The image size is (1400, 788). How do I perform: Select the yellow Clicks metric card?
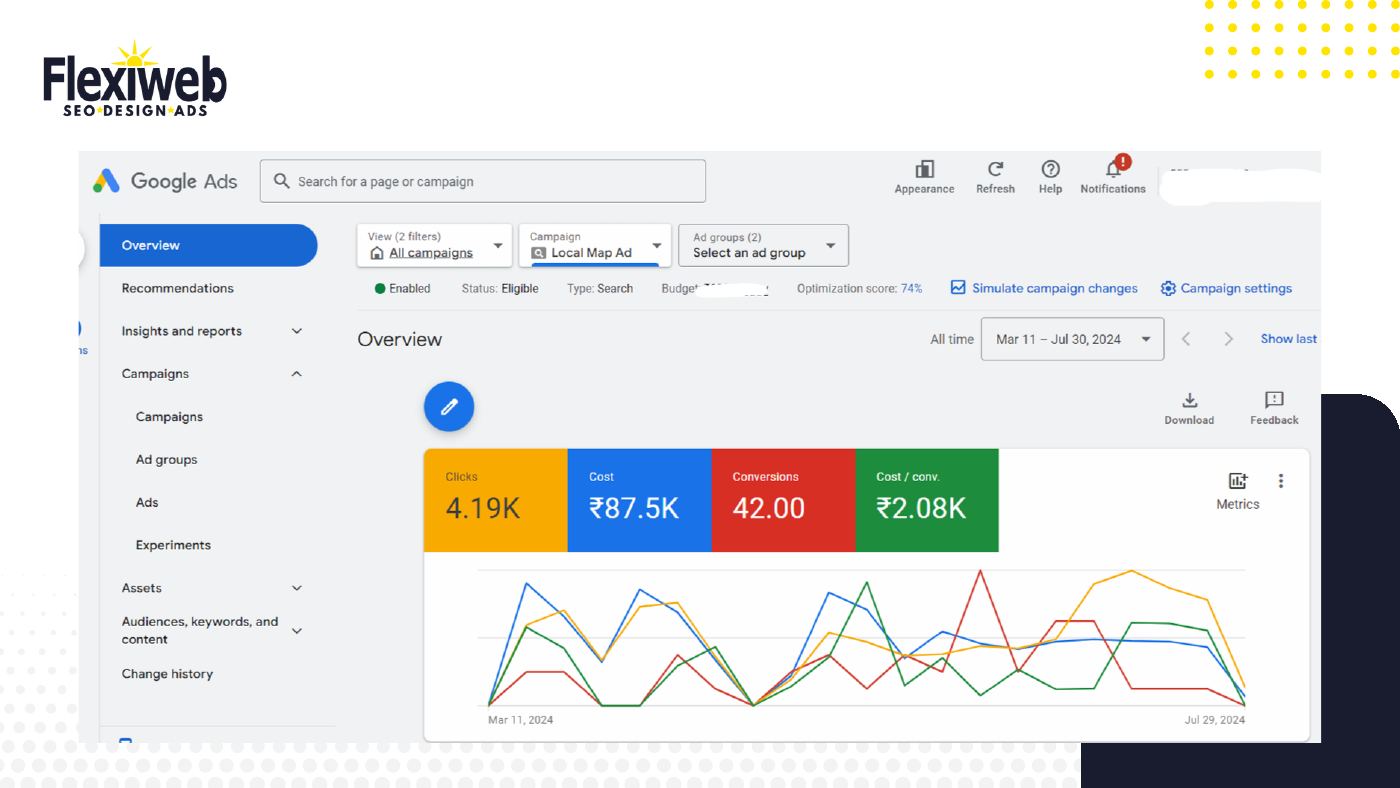[495, 500]
